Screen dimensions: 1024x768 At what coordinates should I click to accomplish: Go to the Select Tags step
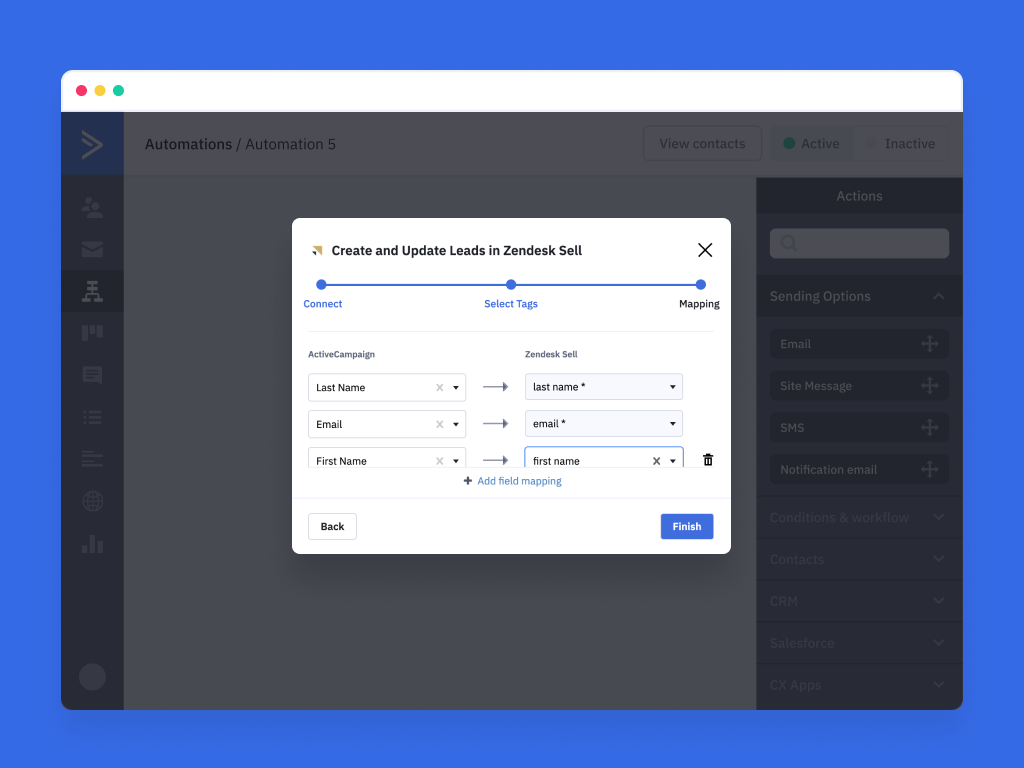click(x=511, y=285)
